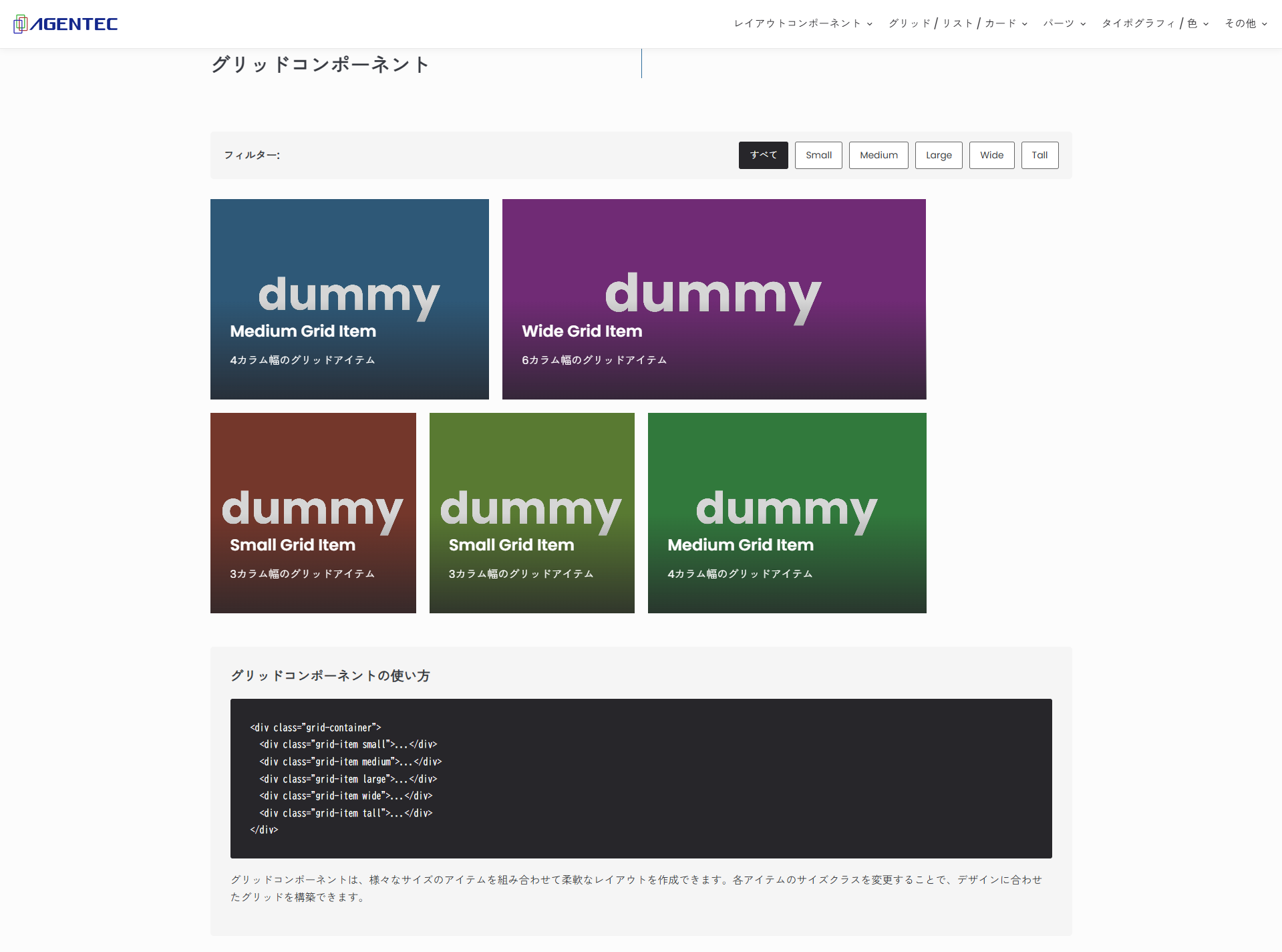
Task: Select the olive Small Grid Item card
Action: point(532,513)
